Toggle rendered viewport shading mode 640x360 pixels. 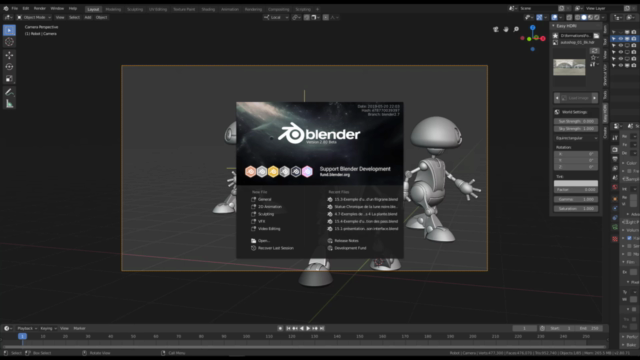click(597, 18)
